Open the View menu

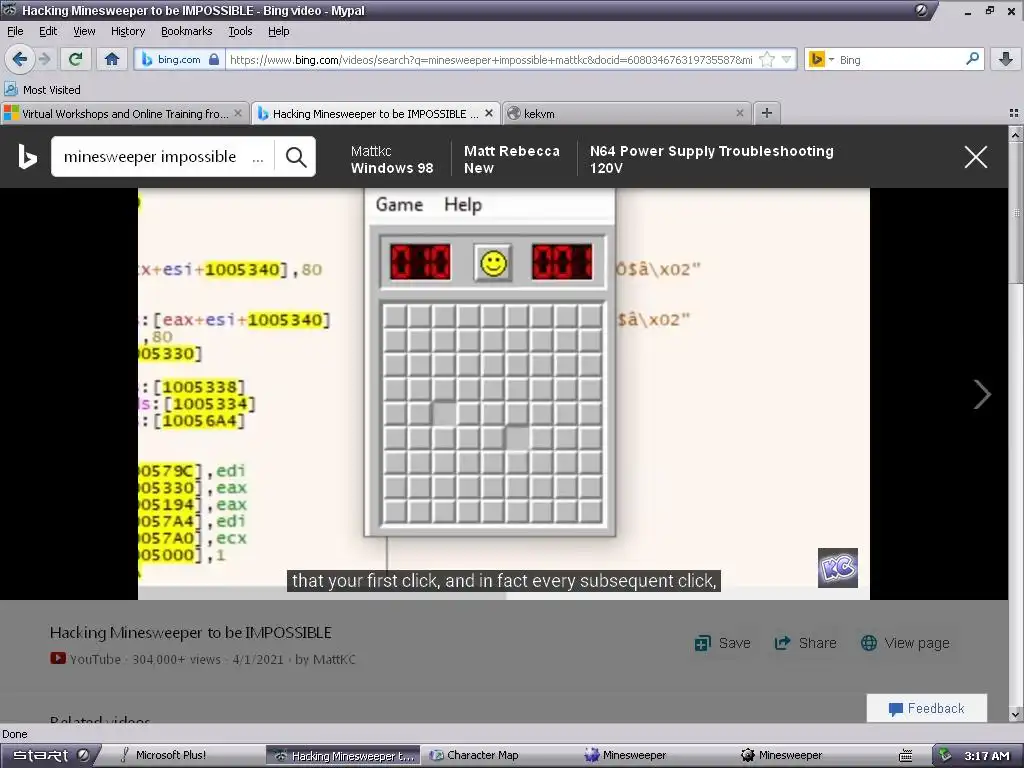[84, 31]
